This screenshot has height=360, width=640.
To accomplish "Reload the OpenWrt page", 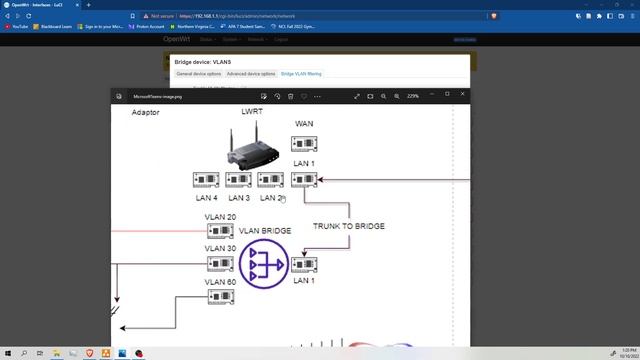I will (x=29, y=16).
